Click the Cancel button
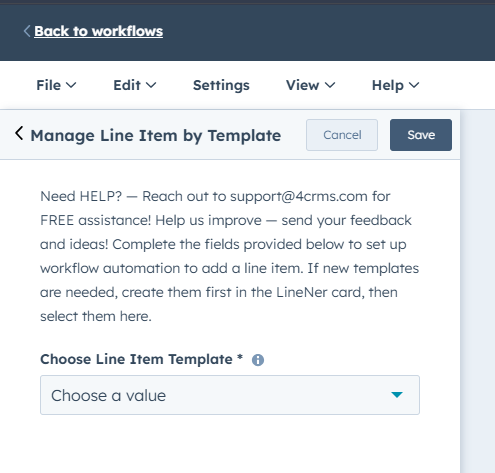The width and height of the screenshot is (495, 473). [x=342, y=135]
